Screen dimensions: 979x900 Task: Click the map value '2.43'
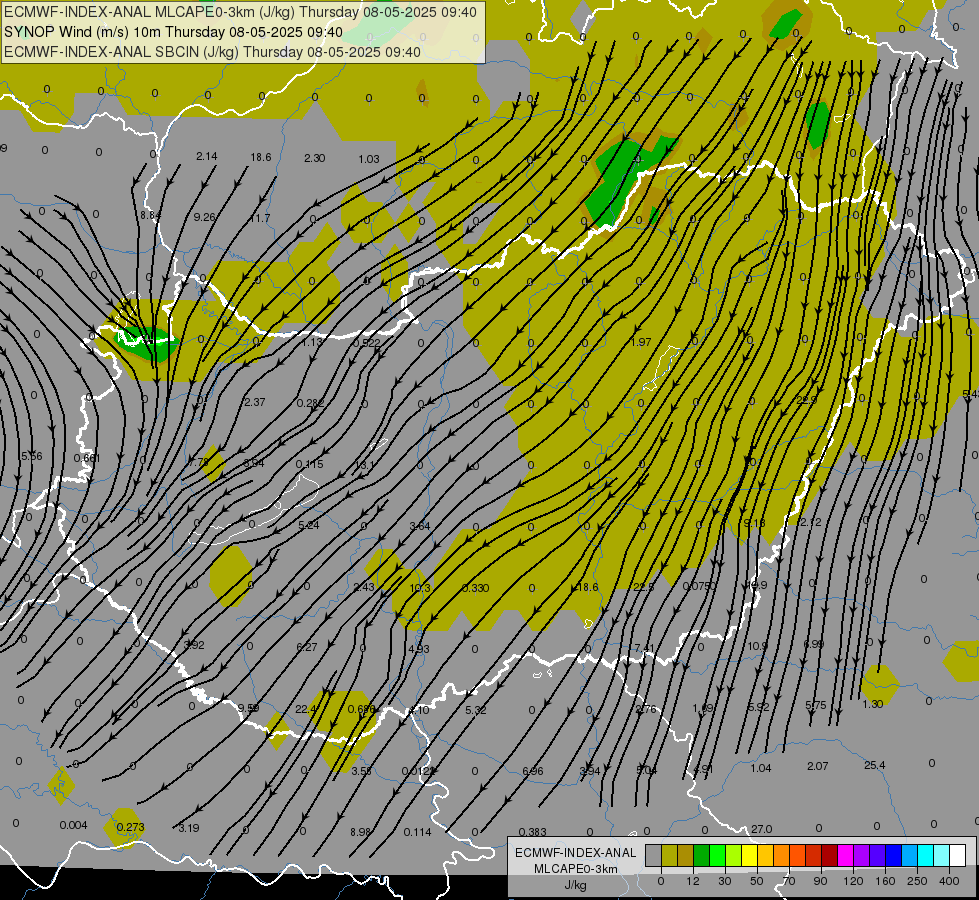click(x=364, y=586)
